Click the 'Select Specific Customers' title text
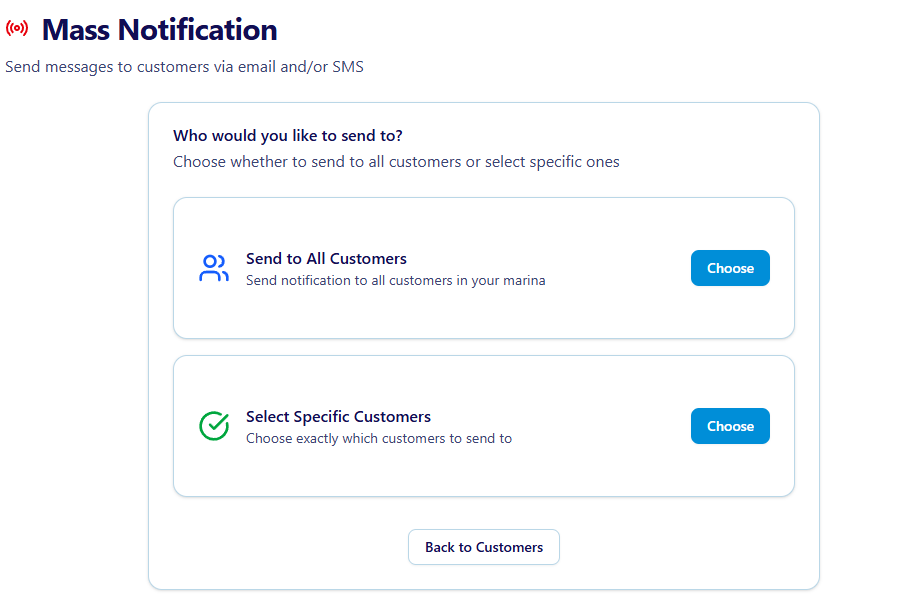The height and width of the screenshot is (607, 903). point(338,416)
